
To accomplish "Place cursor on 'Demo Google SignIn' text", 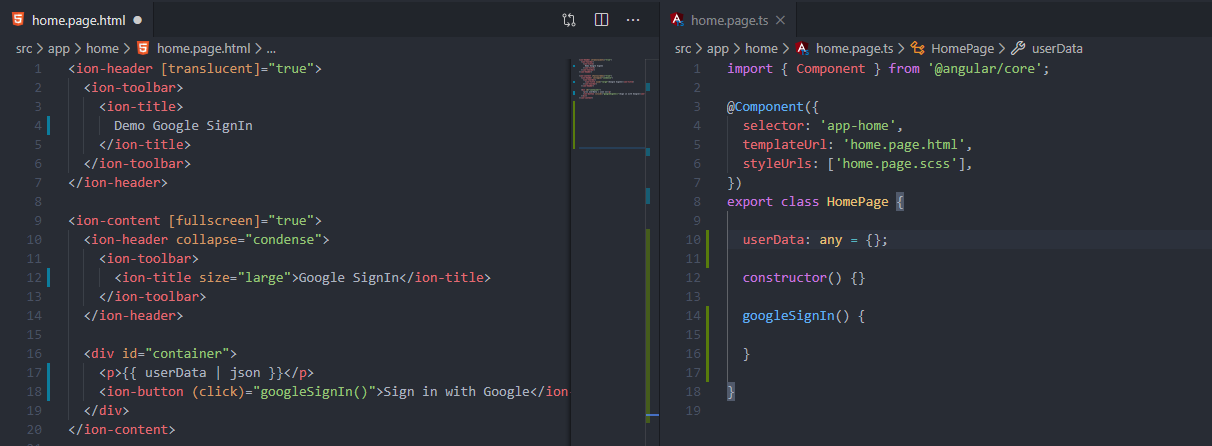I will [183, 126].
